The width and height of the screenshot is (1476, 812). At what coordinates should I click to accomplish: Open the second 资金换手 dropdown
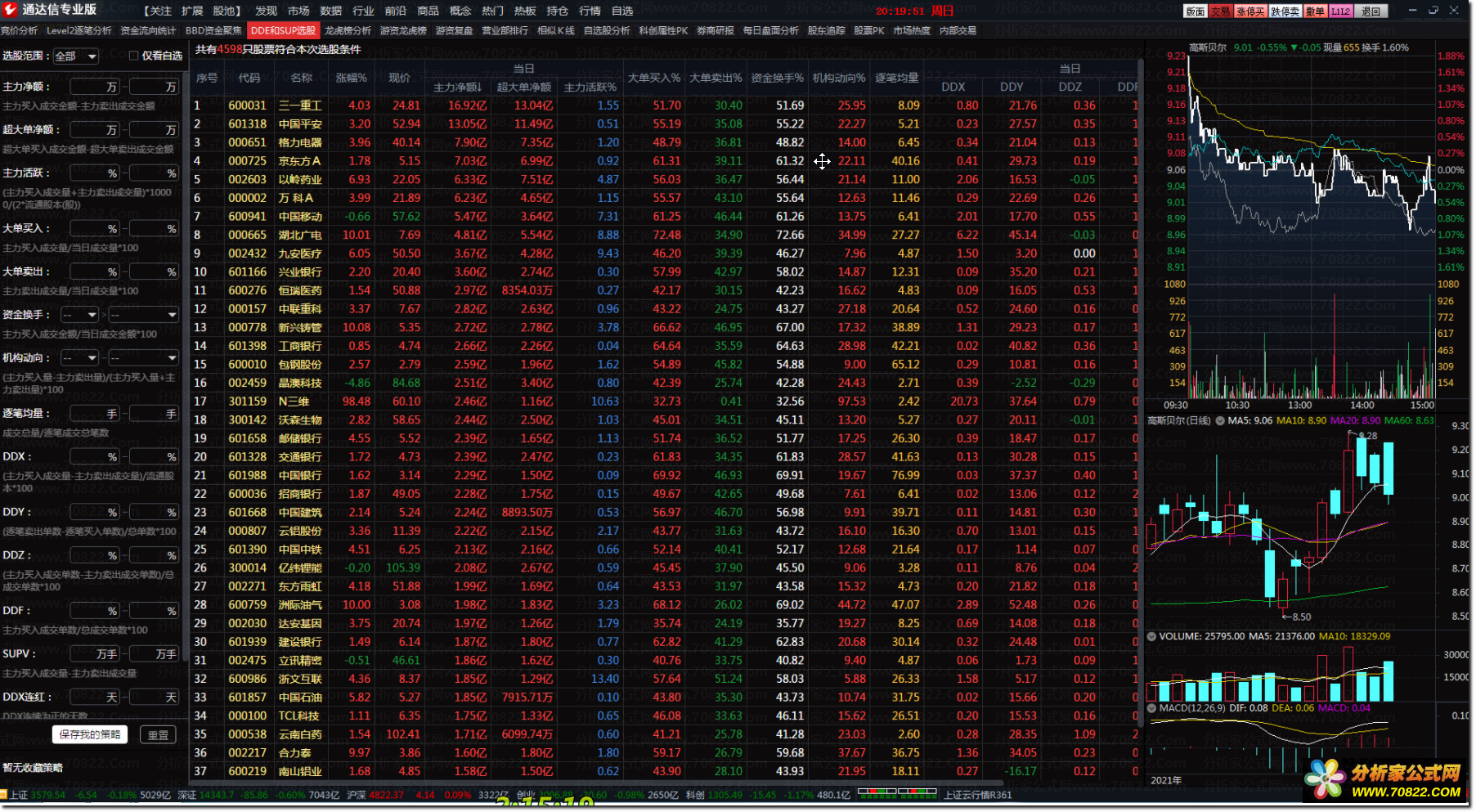point(144,315)
